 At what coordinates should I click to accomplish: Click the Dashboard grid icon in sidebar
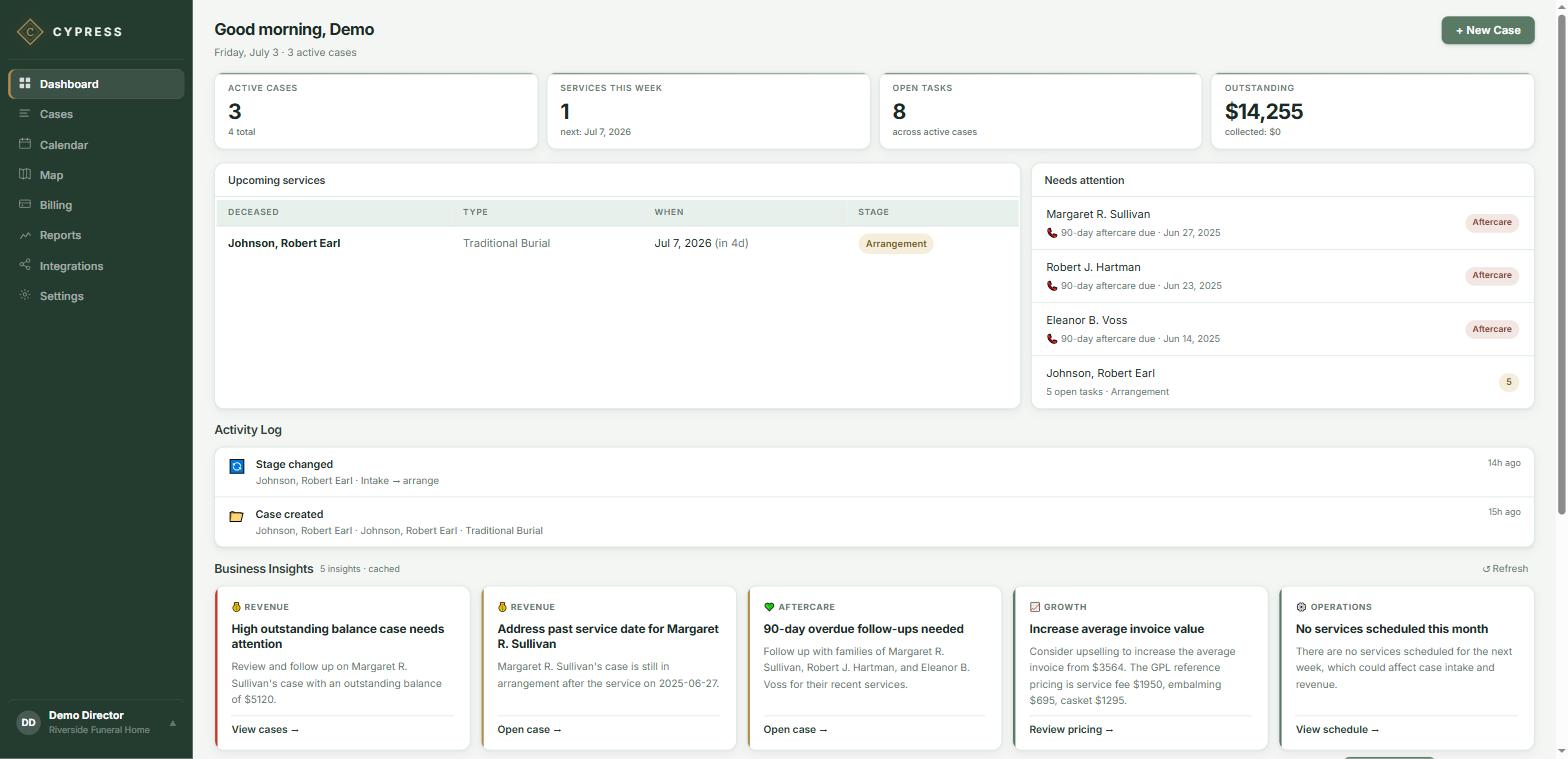pyautogui.click(x=25, y=83)
